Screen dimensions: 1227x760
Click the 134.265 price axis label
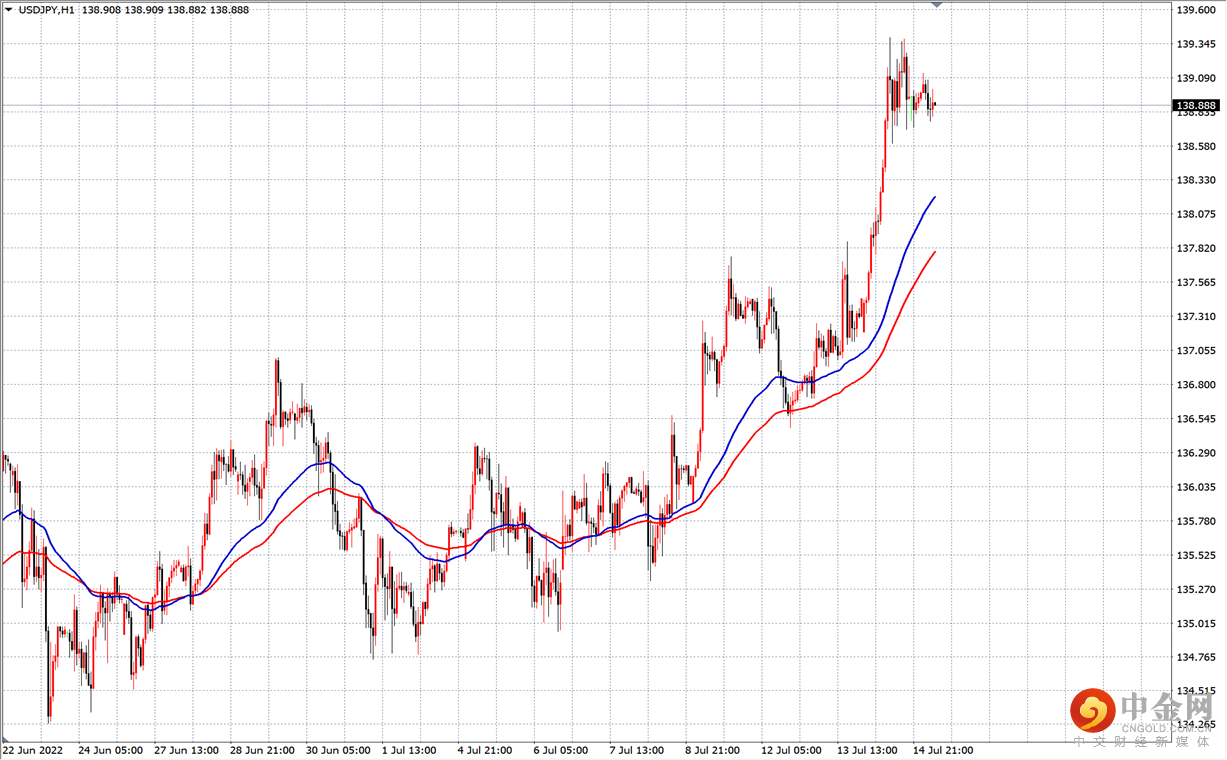(x=1196, y=725)
